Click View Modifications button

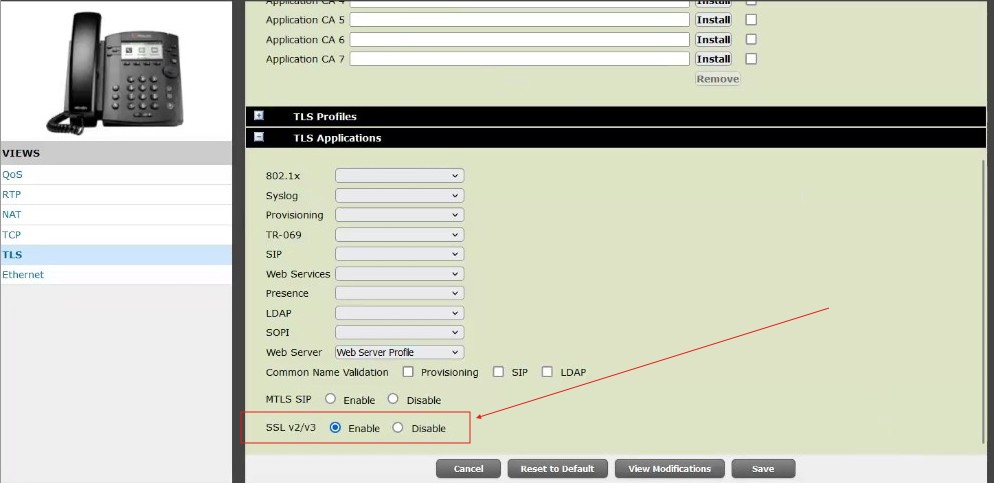pyautogui.click(x=669, y=468)
